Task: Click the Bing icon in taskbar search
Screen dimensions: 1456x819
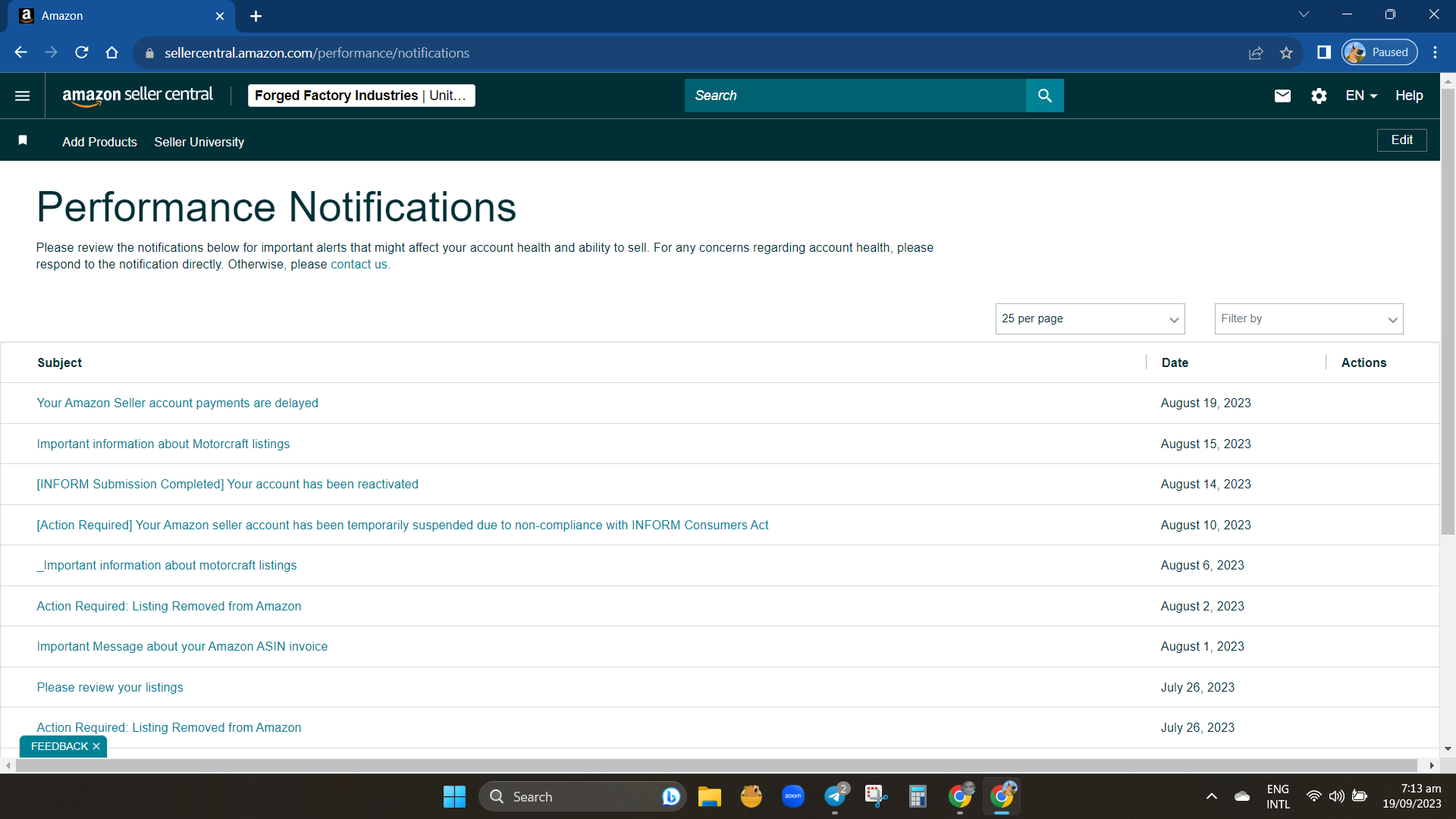Action: pos(671,796)
